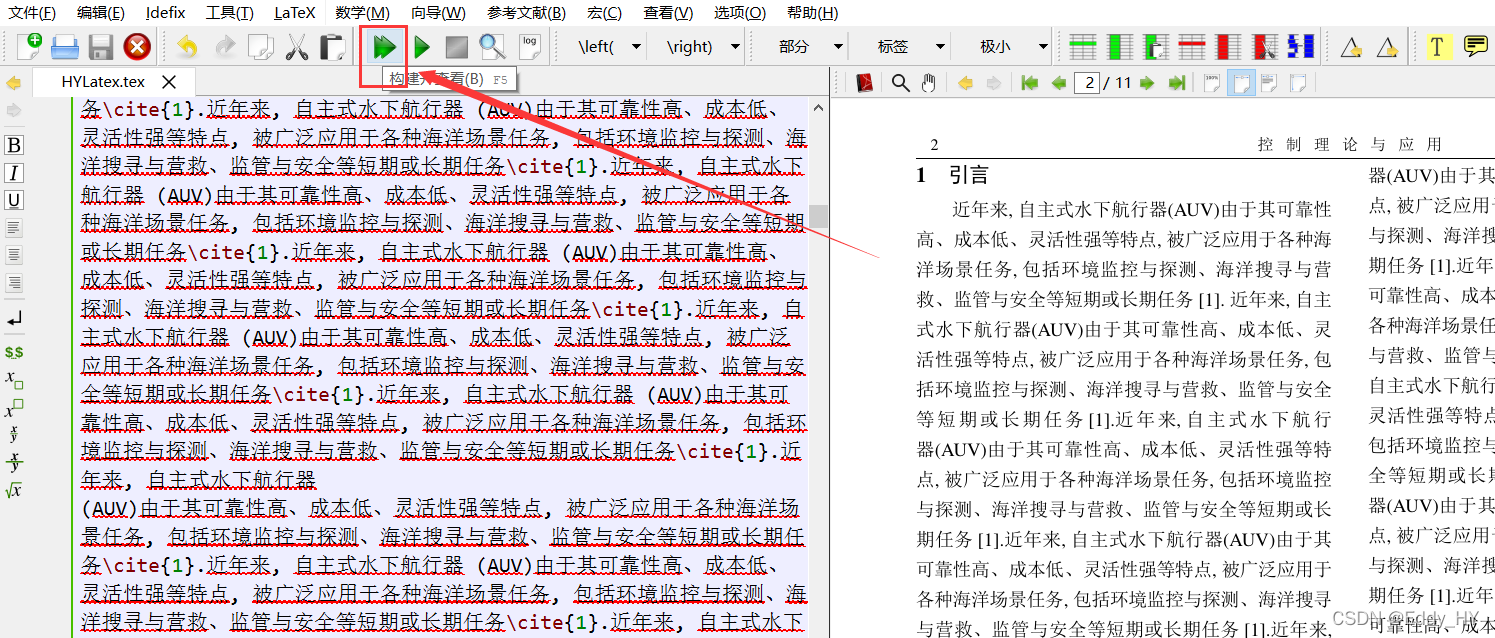The height and width of the screenshot is (638, 1495).
Task: Jump to the previous error with the triangle left-arrow icon
Action: coord(1350,47)
